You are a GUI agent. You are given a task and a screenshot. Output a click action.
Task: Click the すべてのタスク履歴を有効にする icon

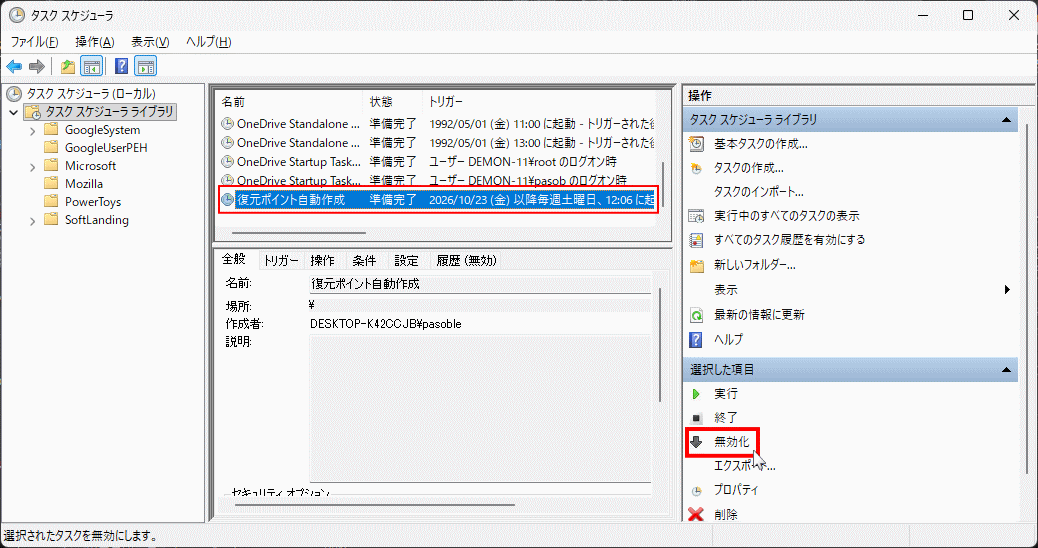[696, 240]
